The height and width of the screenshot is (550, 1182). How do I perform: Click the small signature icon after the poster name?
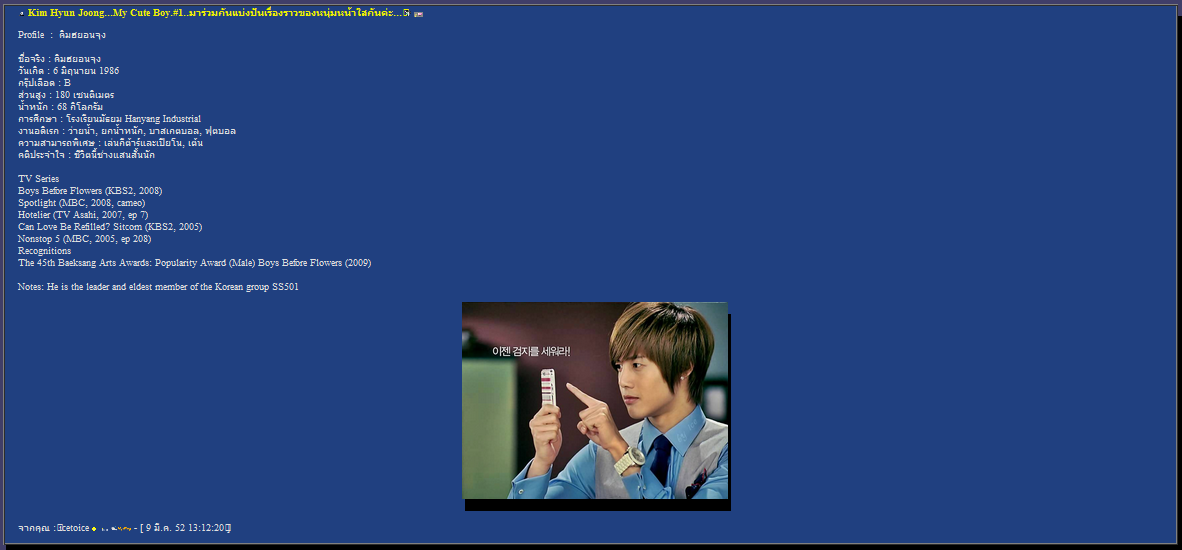118,528
